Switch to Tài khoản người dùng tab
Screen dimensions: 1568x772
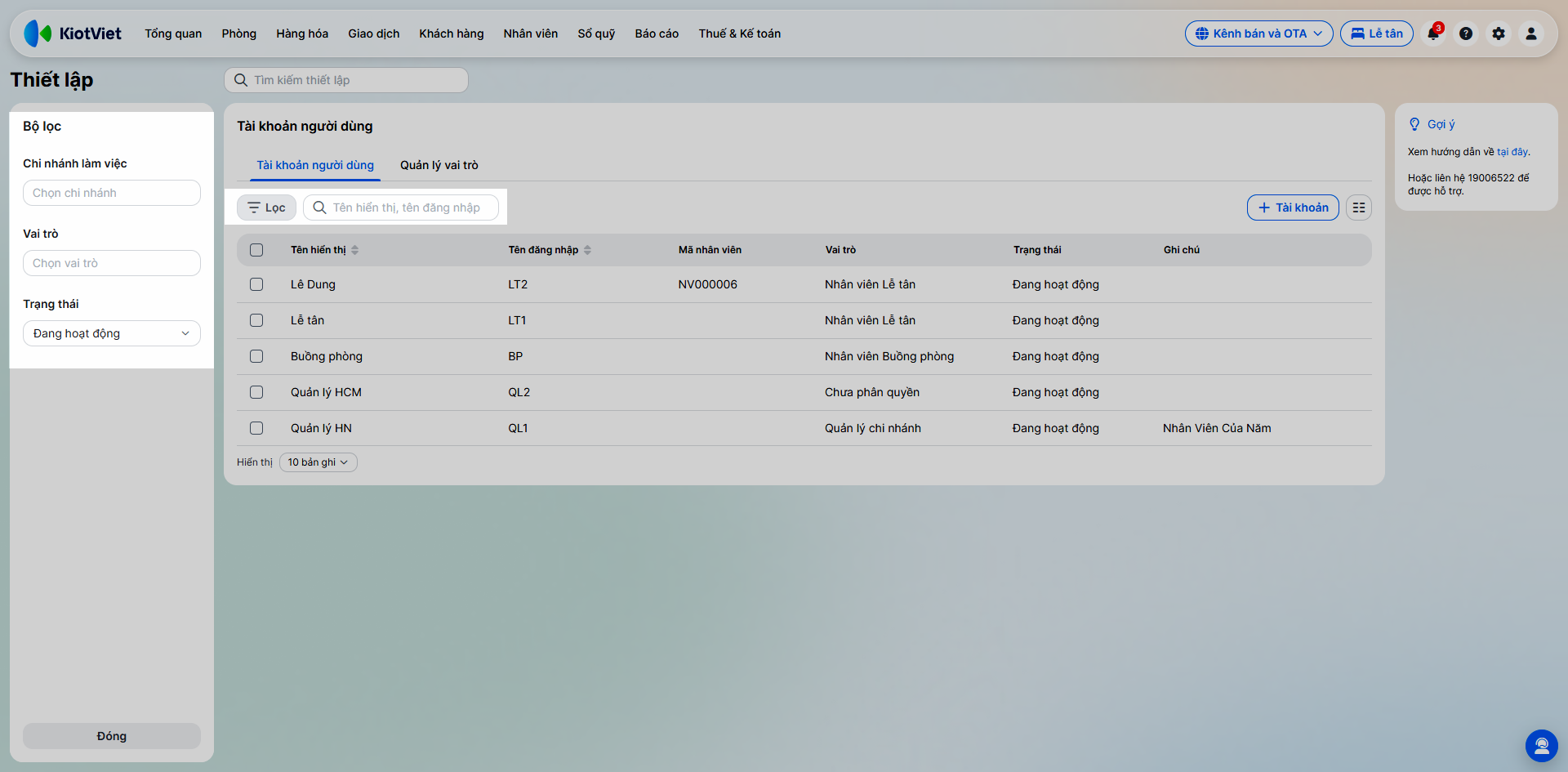[315, 165]
